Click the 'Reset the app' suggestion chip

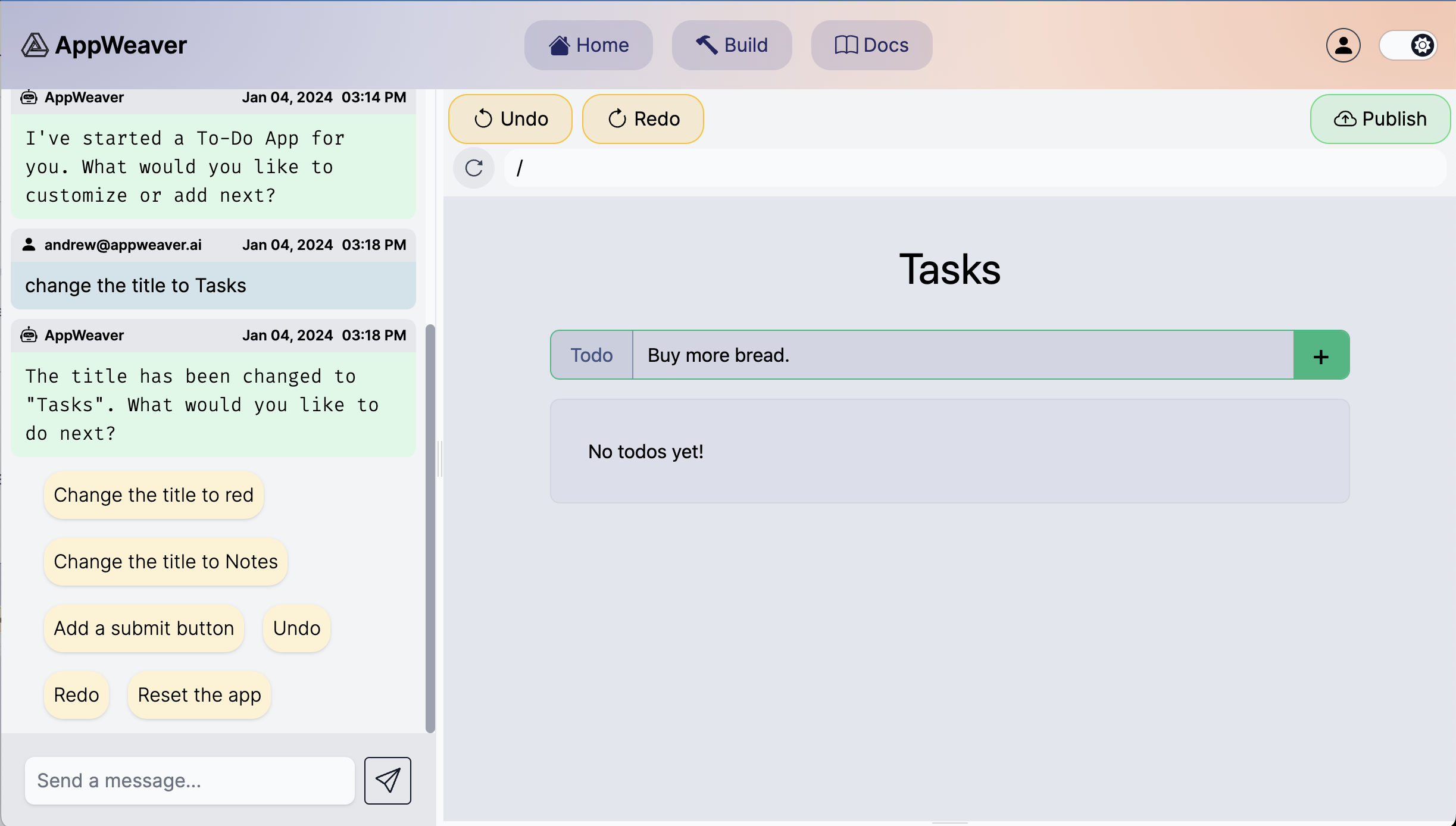199,695
